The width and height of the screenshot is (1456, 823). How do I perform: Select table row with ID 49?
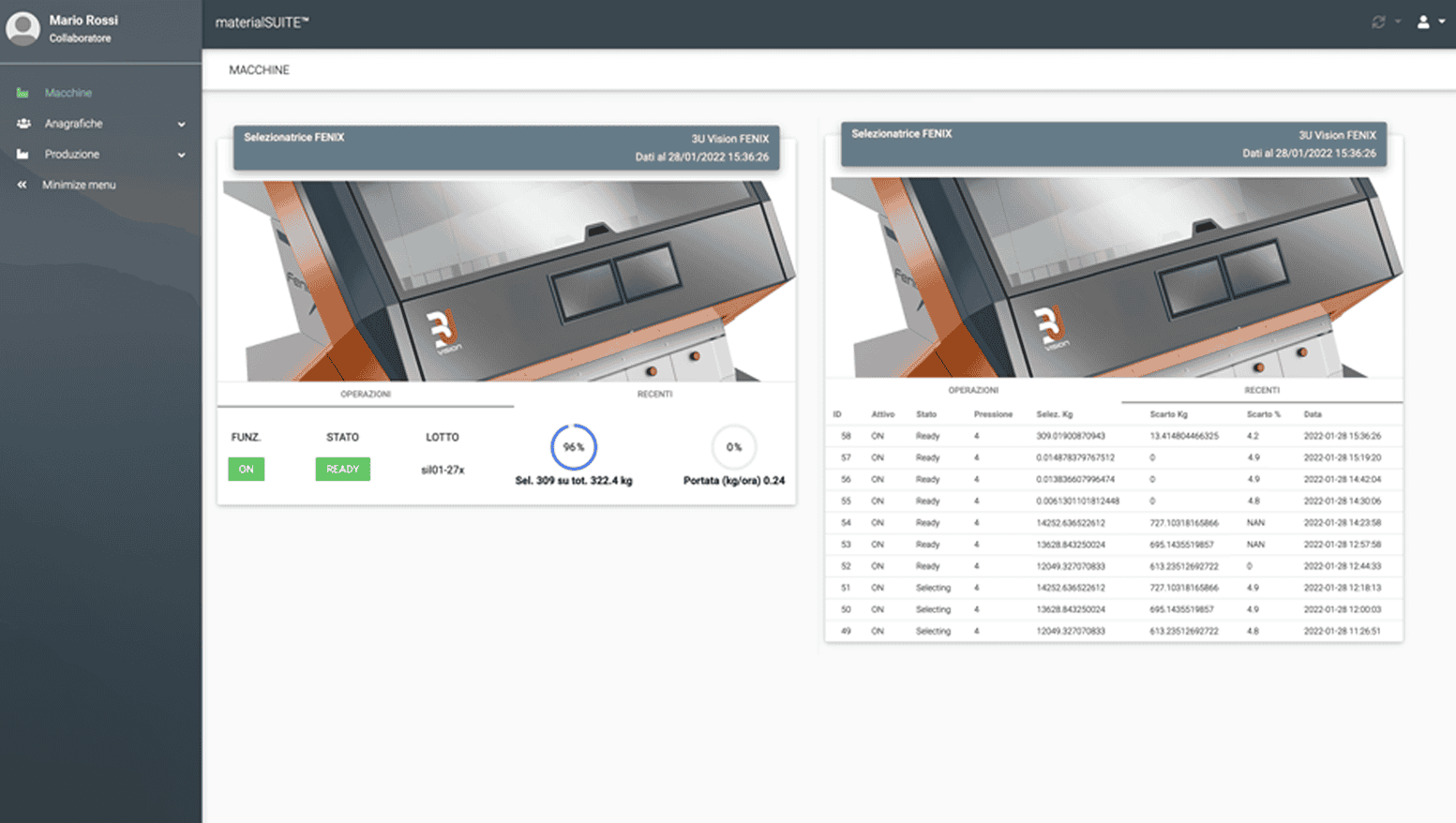tap(1114, 631)
